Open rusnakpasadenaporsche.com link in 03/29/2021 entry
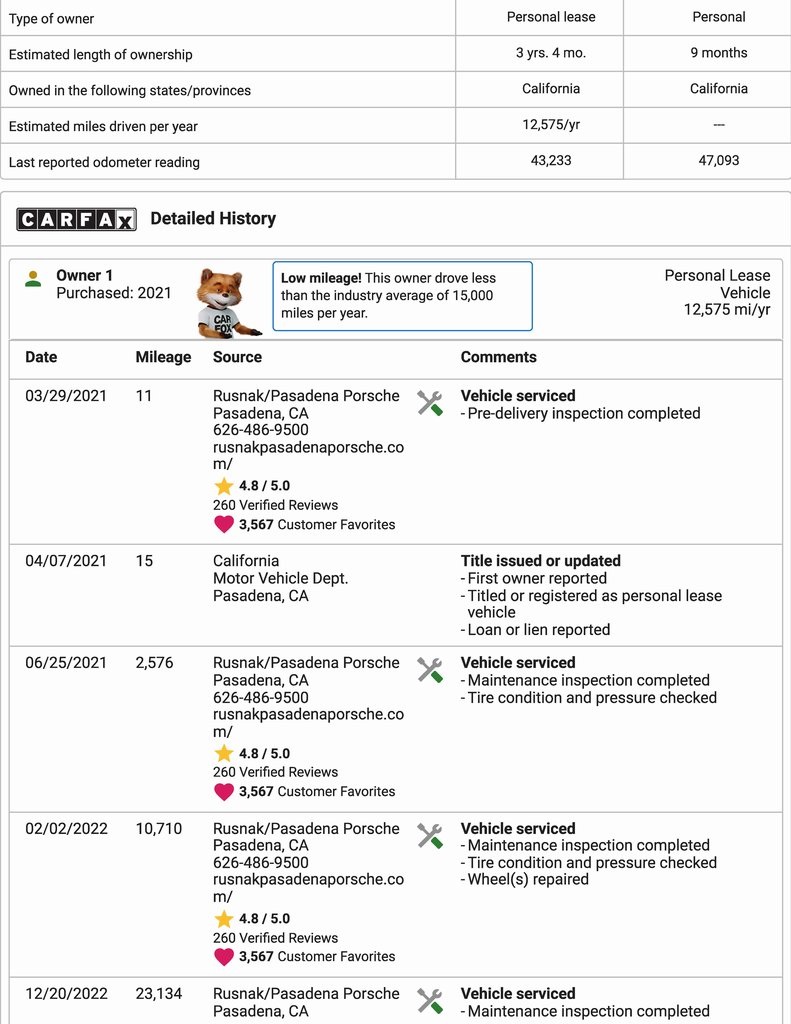Viewport: 791px width, 1024px height. [308, 456]
